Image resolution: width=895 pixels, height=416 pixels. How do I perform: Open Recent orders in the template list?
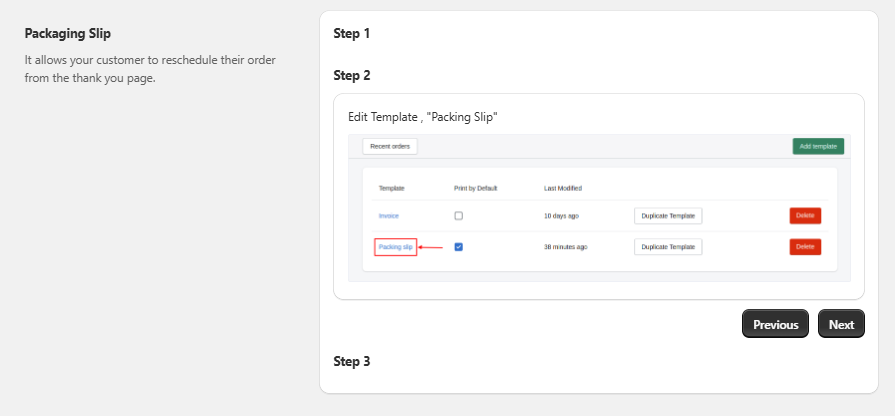(x=390, y=146)
